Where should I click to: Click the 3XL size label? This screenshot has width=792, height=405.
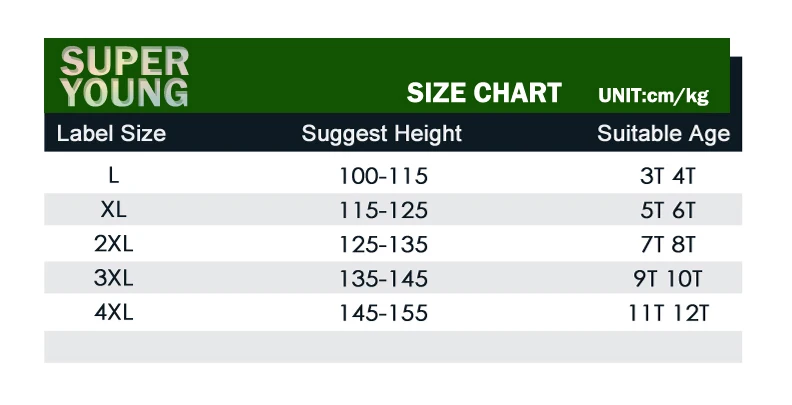(x=114, y=278)
